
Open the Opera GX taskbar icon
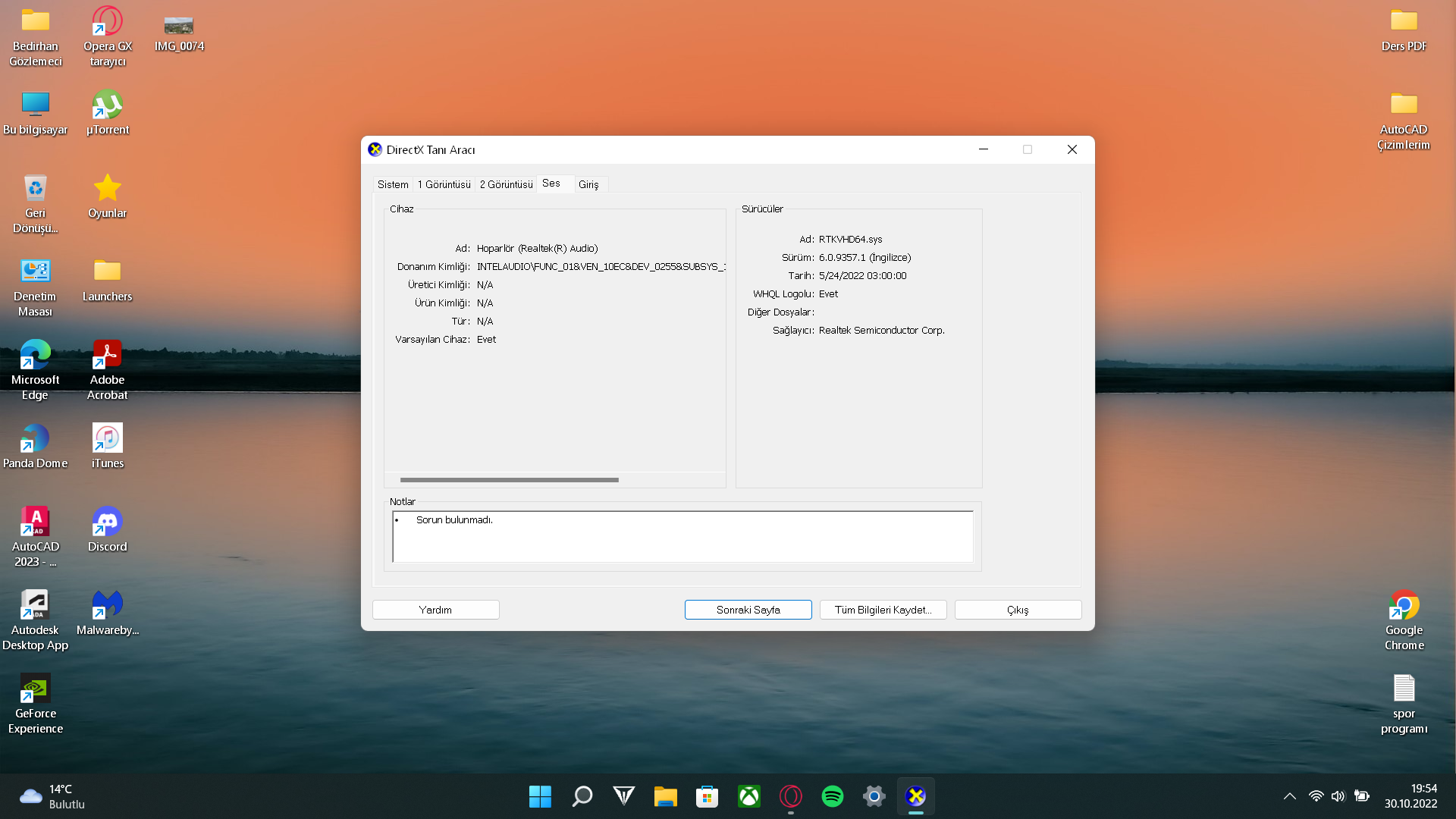pyautogui.click(x=790, y=796)
